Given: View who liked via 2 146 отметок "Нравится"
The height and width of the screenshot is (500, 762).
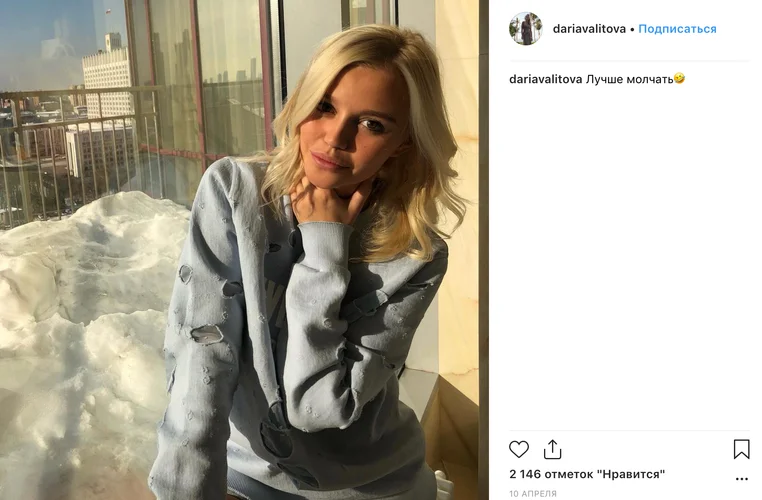Looking at the screenshot, I should click(587, 474).
